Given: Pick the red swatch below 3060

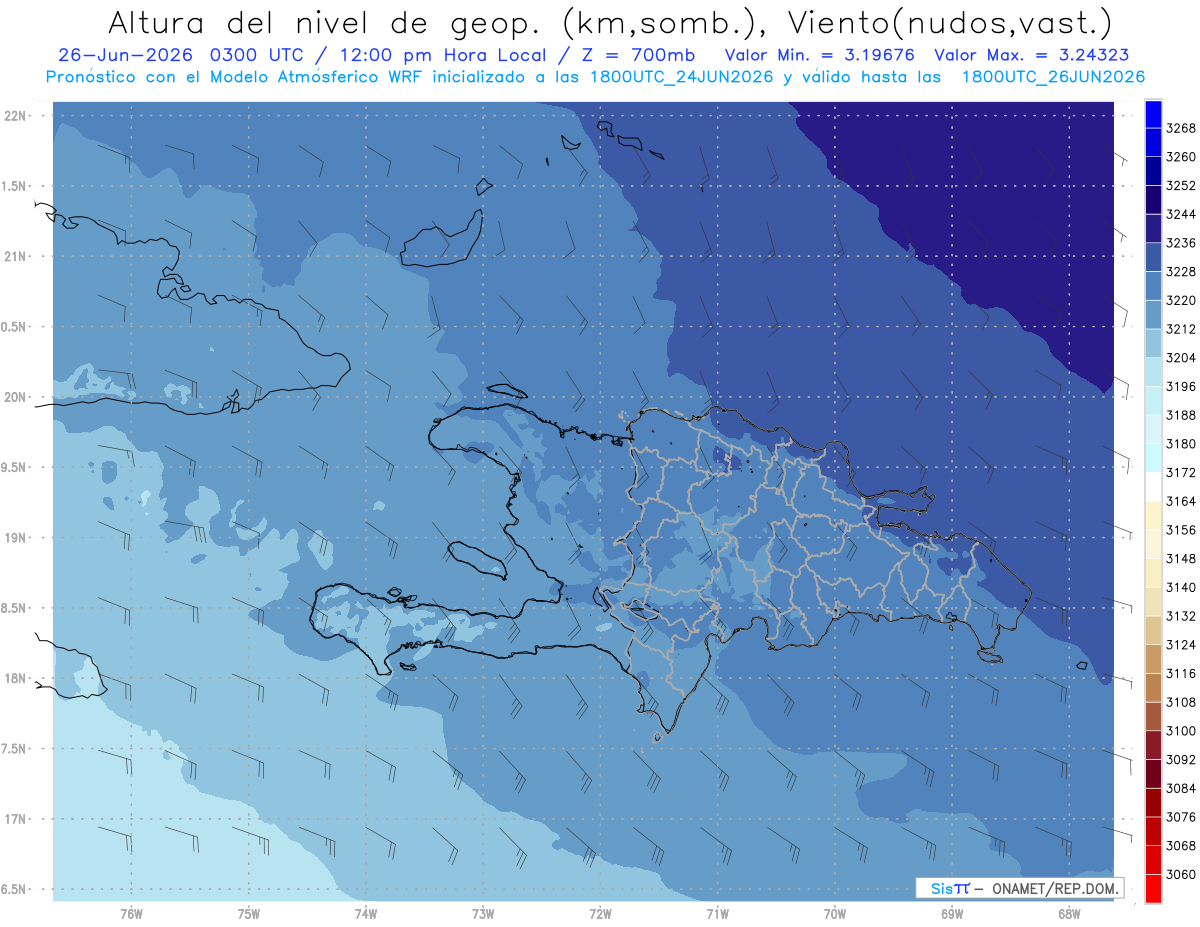Looking at the screenshot, I should [x=1152, y=888].
